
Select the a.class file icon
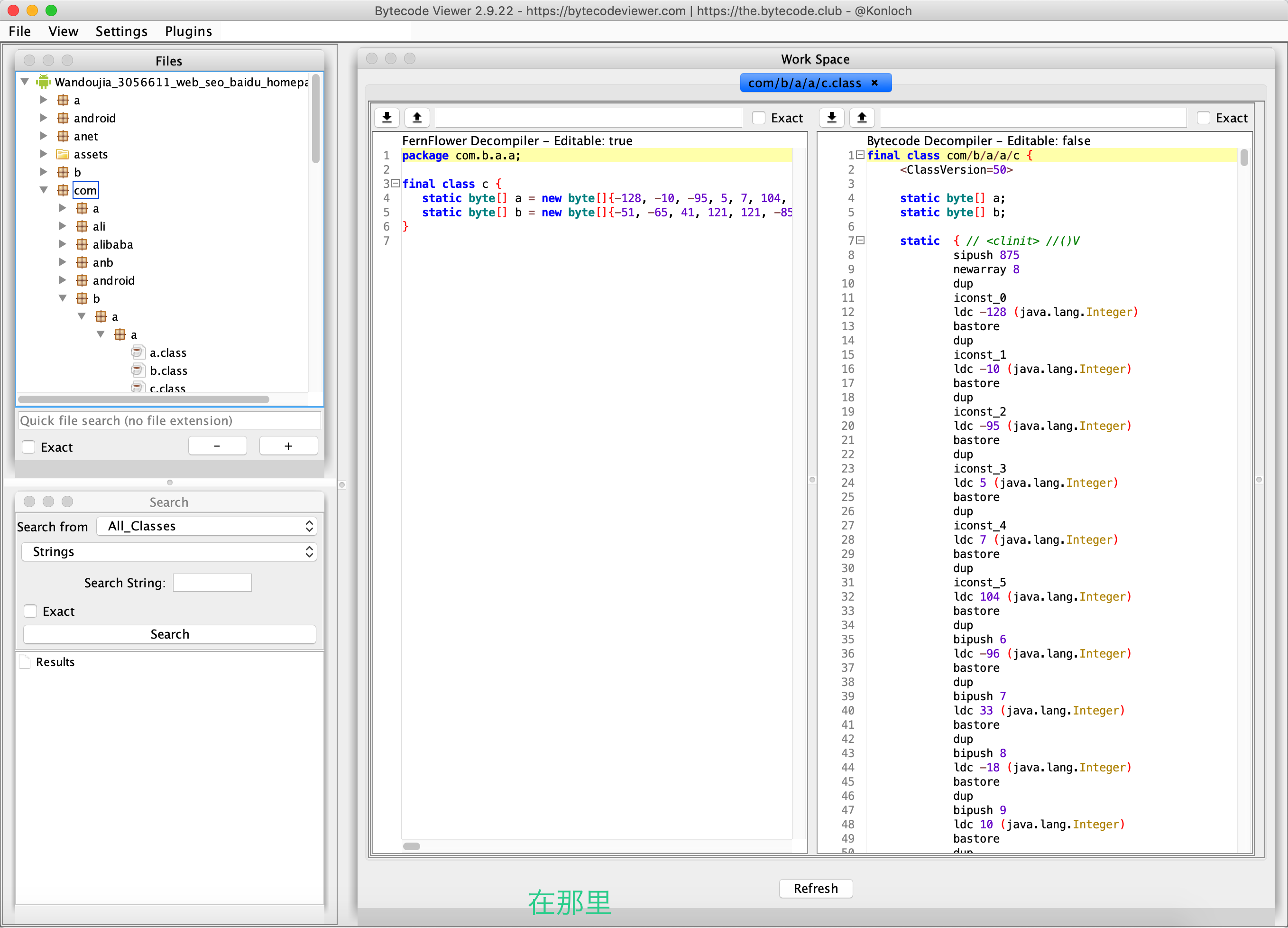tap(138, 353)
